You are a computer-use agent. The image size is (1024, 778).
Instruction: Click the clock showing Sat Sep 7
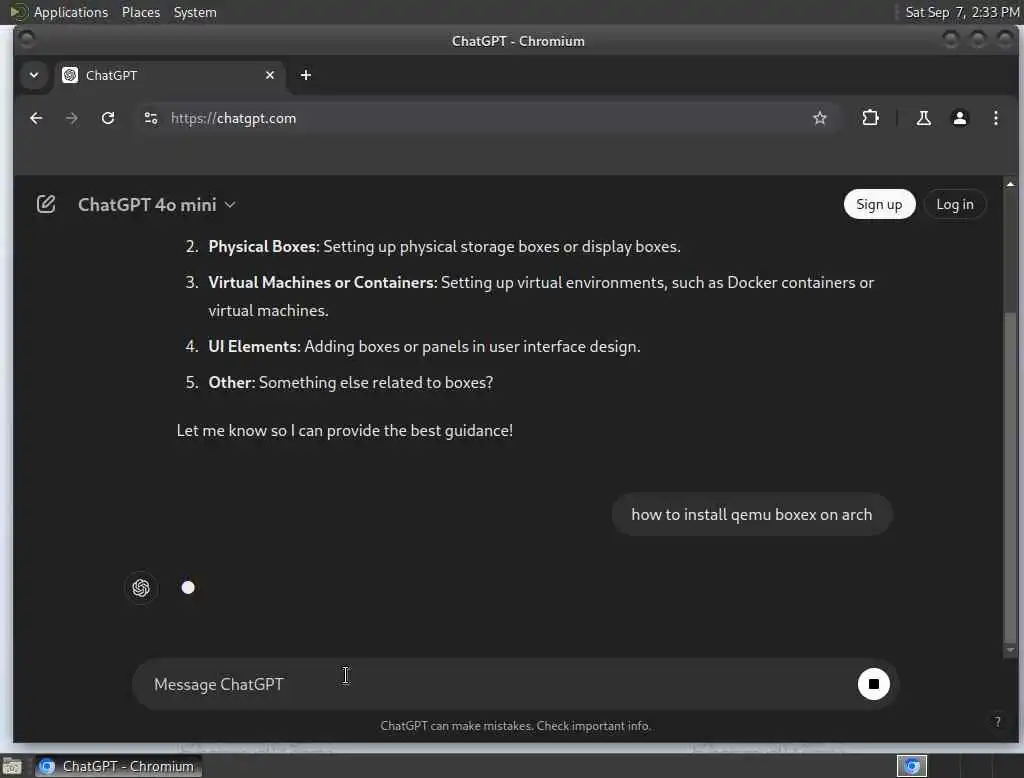coord(962,12)
